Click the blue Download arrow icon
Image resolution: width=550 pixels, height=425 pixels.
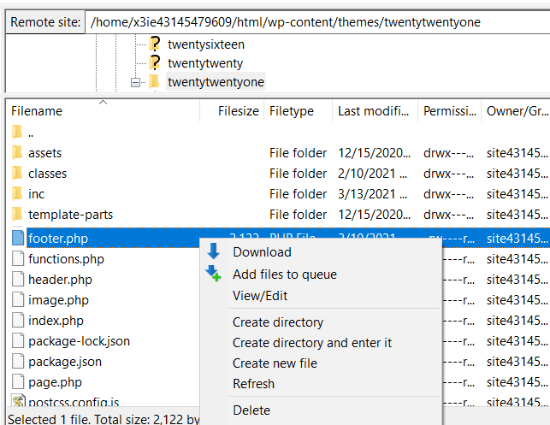(x=213, y=251)
